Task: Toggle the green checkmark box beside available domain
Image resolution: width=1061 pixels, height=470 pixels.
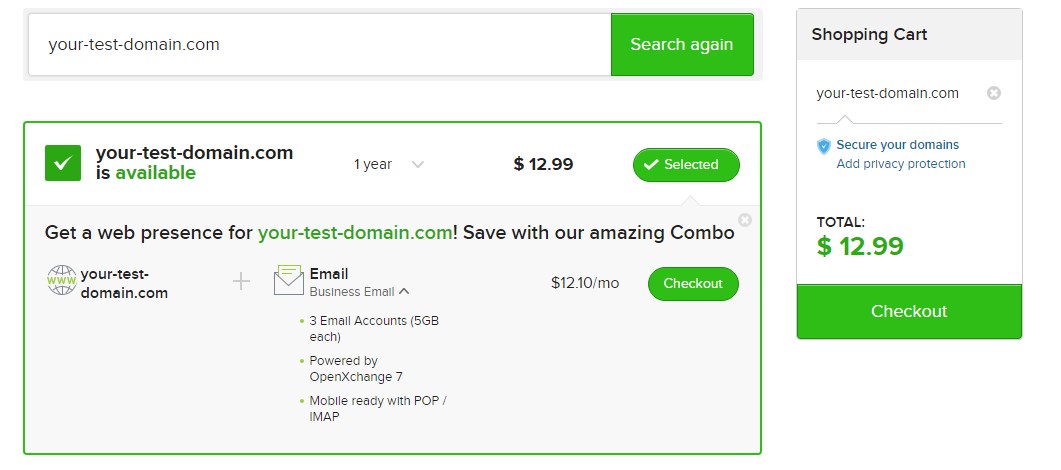Action: (63, 163)
